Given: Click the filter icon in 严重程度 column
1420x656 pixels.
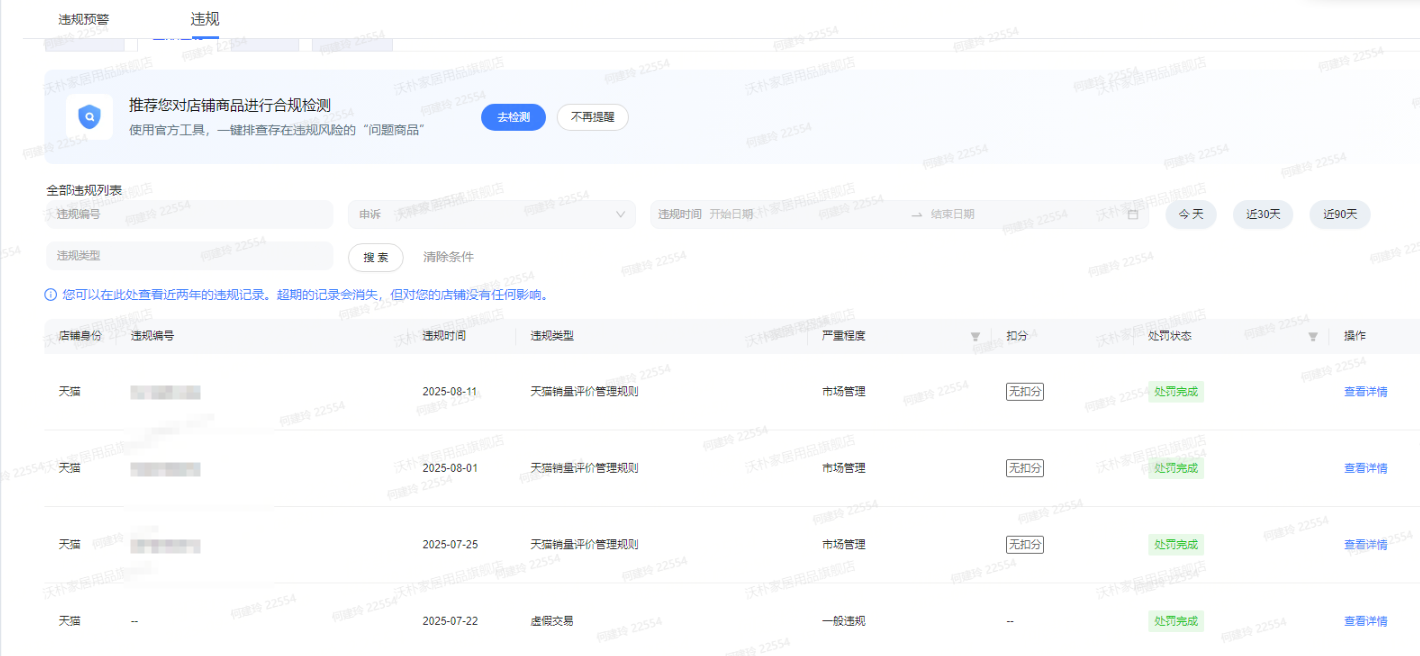Looking at the screenshot, I should pyautogui.click(x=975, y=337).
